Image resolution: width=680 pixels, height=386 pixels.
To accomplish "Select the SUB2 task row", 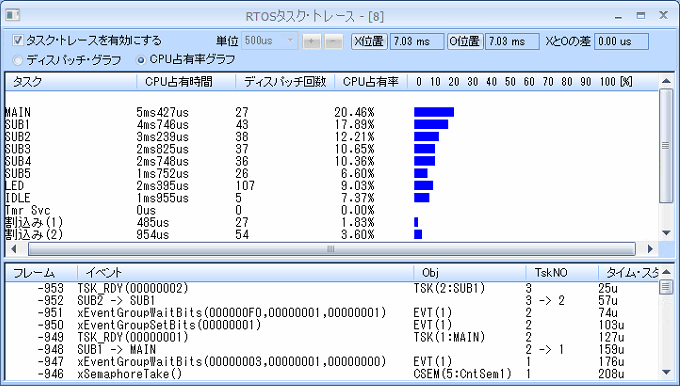I will pos(332,137).
